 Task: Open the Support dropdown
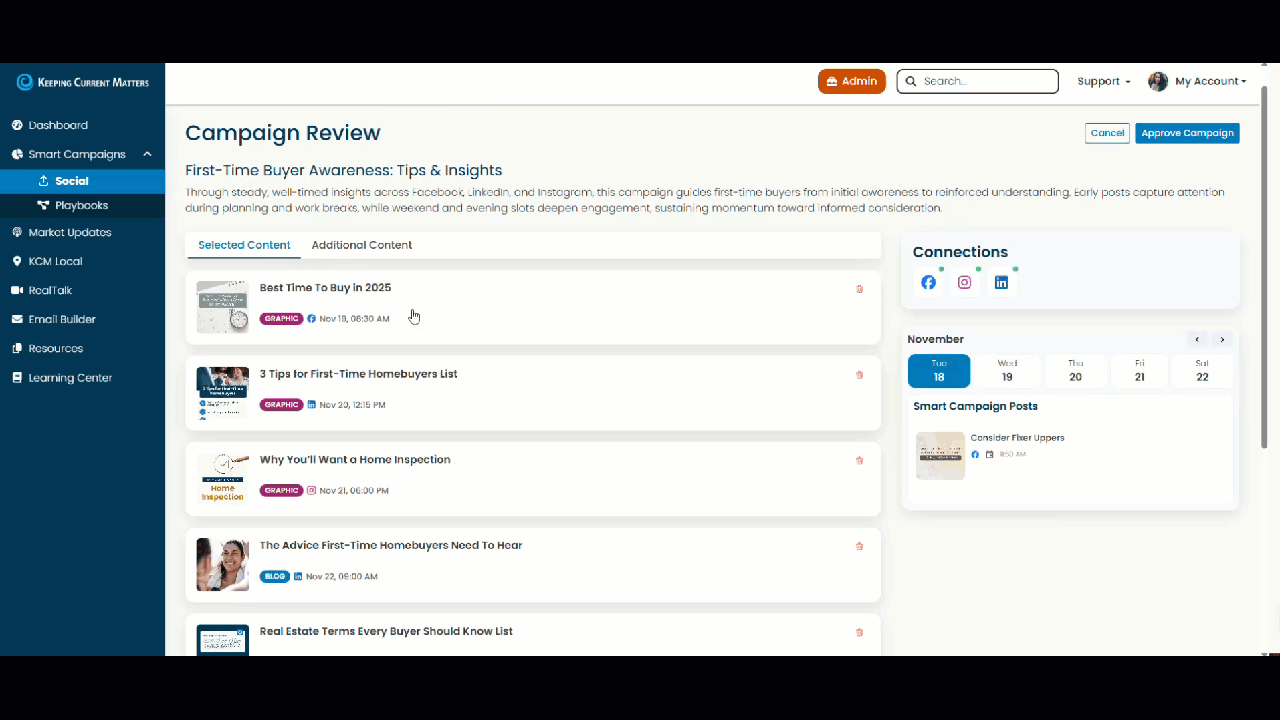pyautogui.click(x=1103, y=81)
